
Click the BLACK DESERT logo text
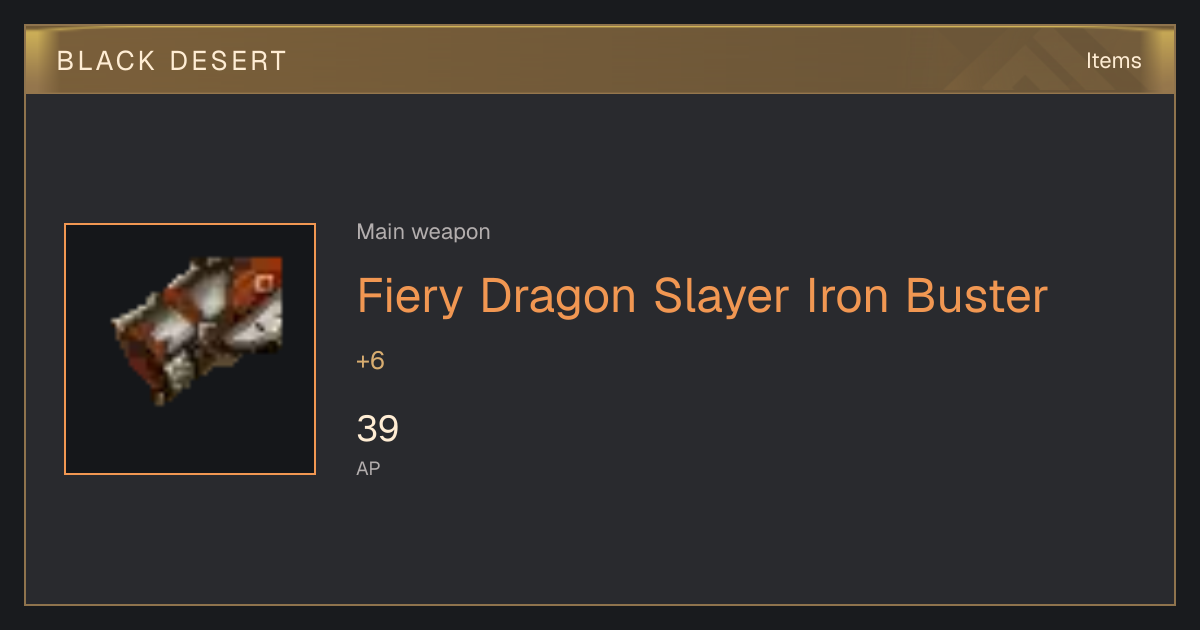coord(171,61)
